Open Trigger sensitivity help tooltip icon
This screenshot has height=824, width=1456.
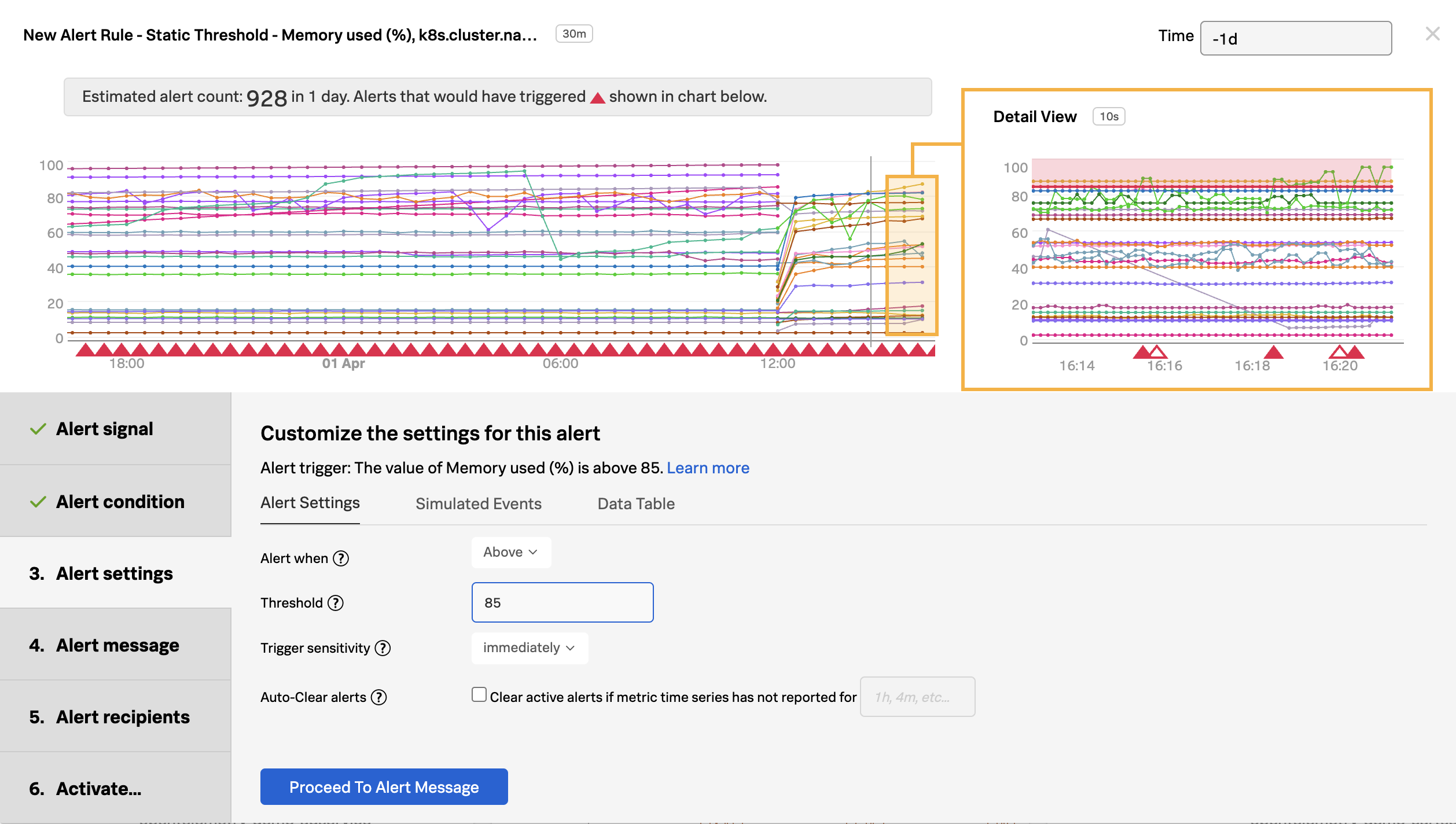(x=383, y=648)
